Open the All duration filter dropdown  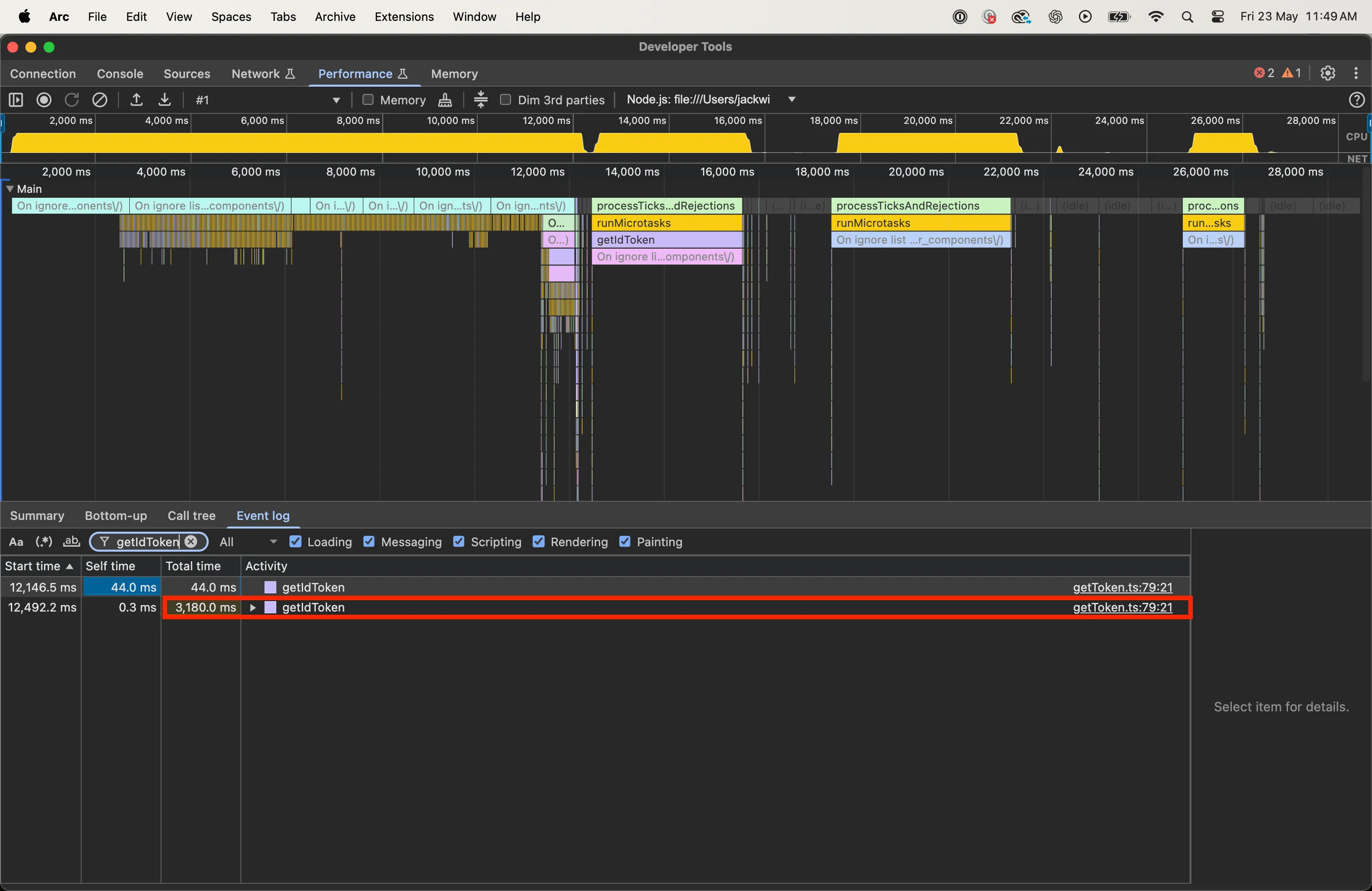point(249,542)
